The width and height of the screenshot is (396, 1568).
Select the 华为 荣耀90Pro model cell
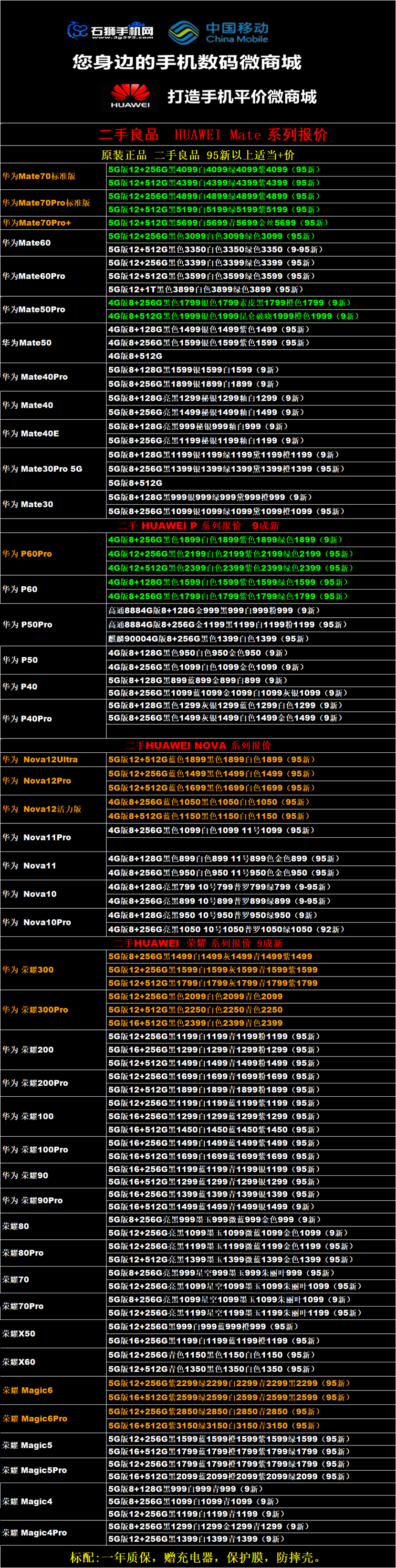pos(53,1200)
